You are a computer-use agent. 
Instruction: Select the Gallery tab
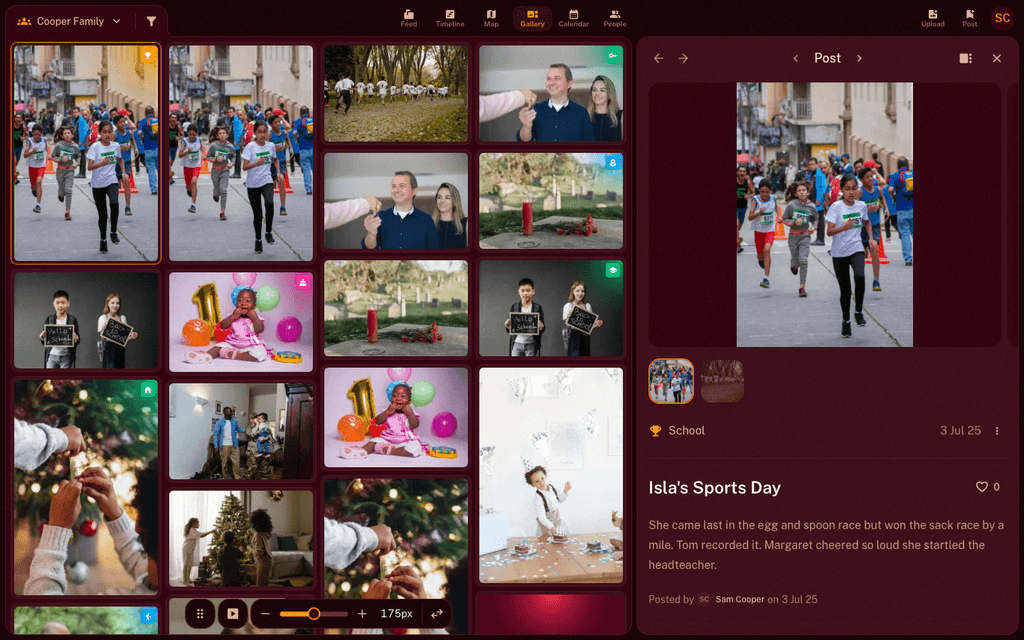532,18
